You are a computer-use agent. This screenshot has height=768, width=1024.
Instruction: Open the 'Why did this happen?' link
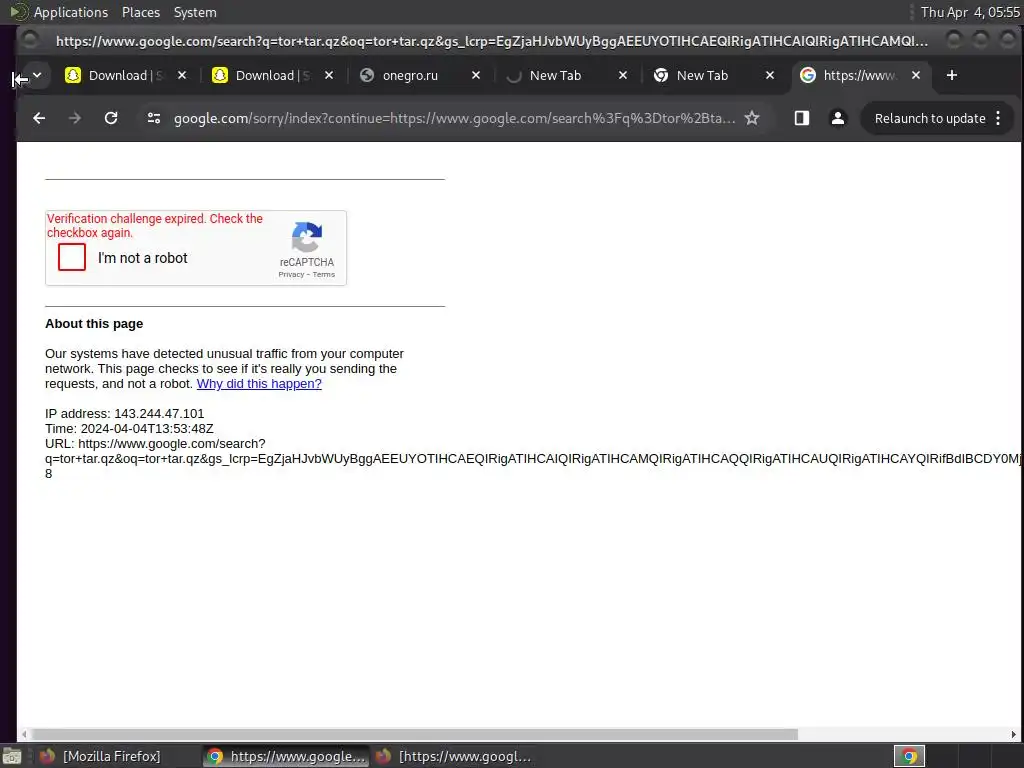coord(259,383)
